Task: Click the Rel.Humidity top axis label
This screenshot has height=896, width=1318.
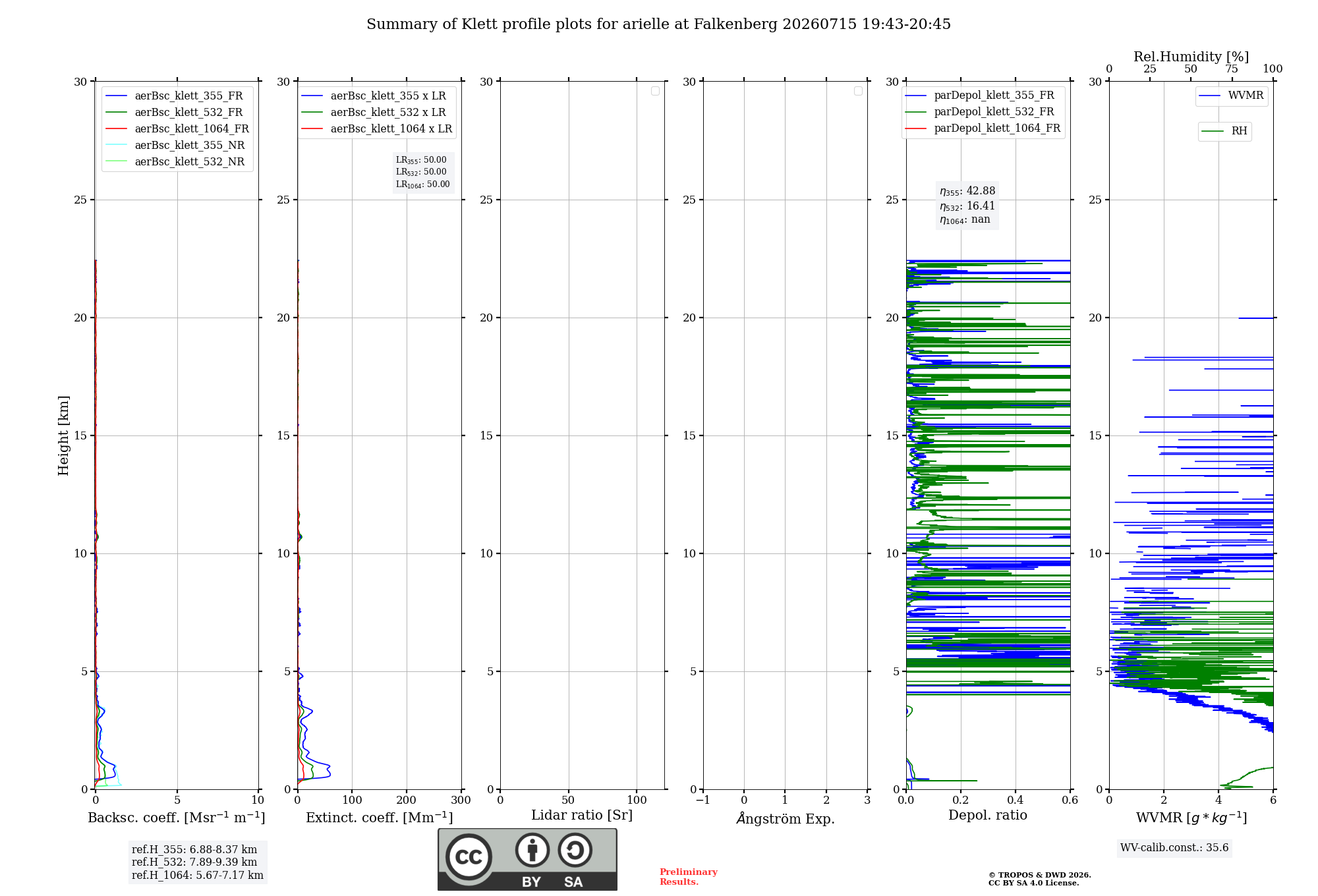Action: coord(1191,57)
